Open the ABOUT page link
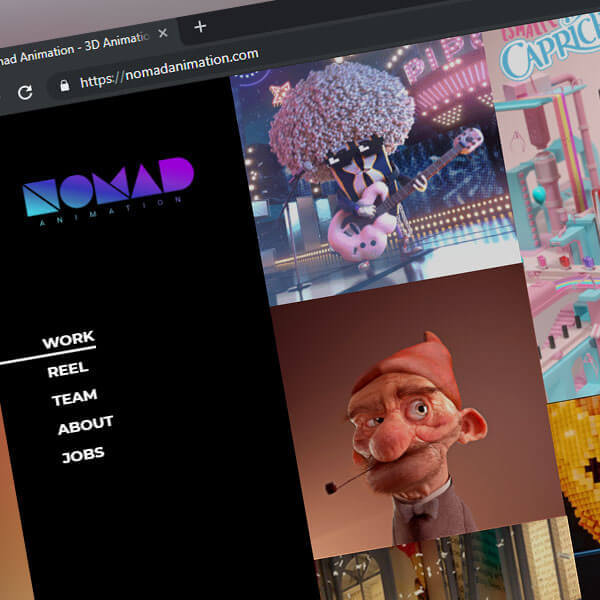The image size is (600, 600). coord(85,426)
